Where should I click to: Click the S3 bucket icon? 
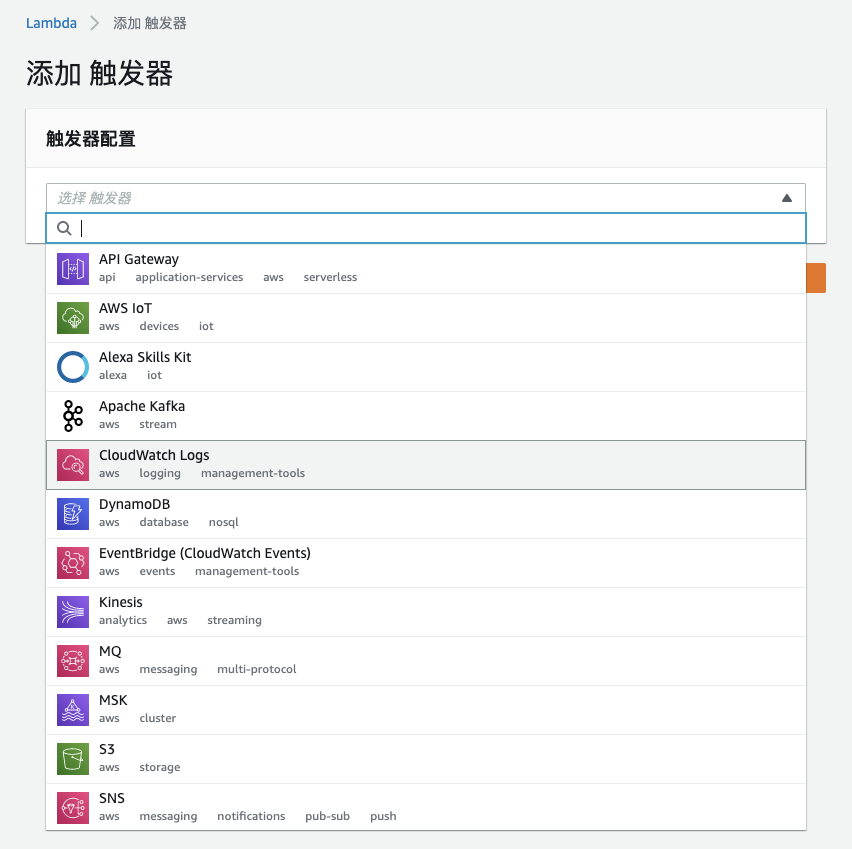(73, 759)
